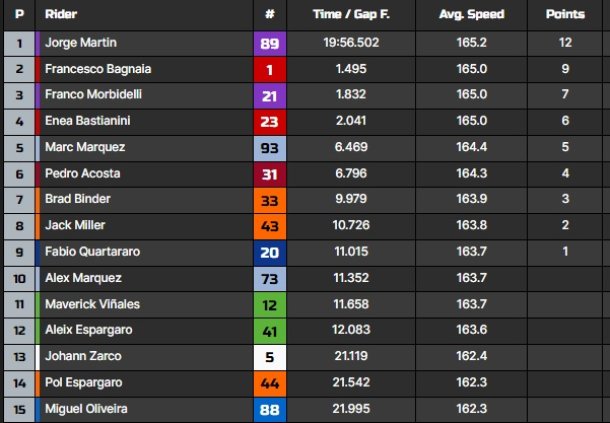
Task: Click the red number 1 badge
Action: point(270,70)
